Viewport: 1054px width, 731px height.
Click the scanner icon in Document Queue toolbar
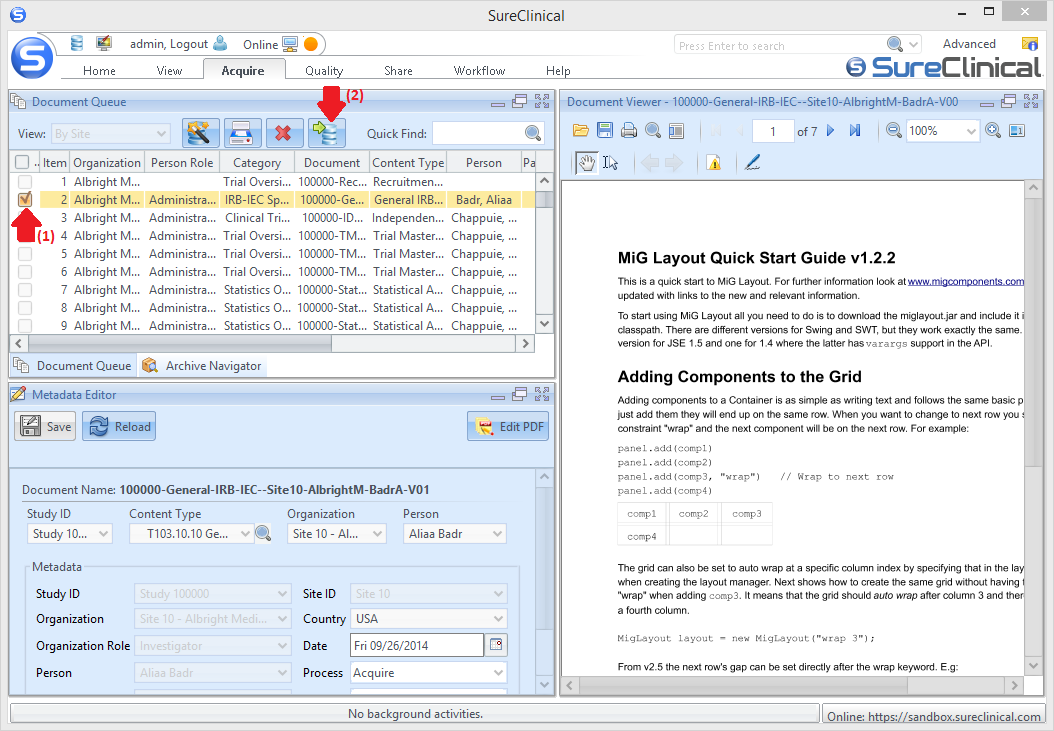point(242,133)
